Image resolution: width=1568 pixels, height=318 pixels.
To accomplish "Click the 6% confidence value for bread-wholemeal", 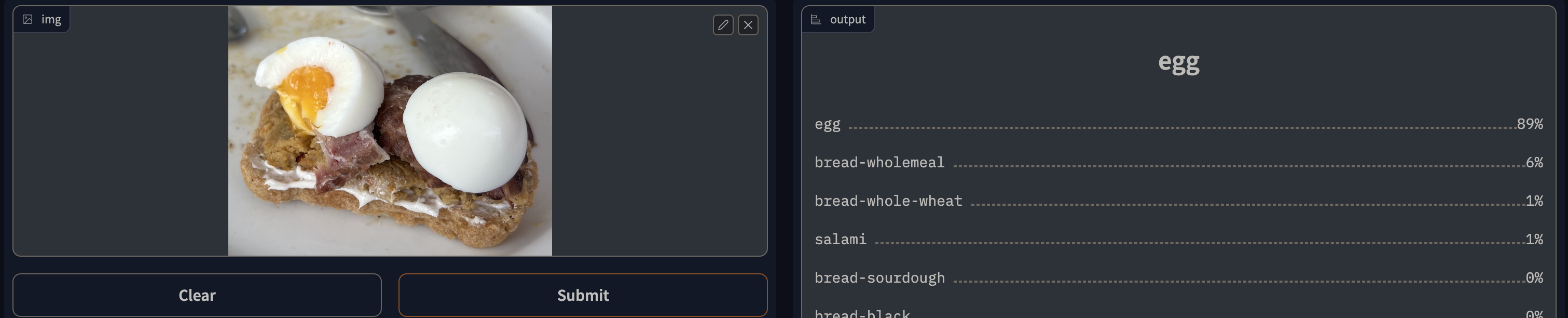I will [1534, 163].
